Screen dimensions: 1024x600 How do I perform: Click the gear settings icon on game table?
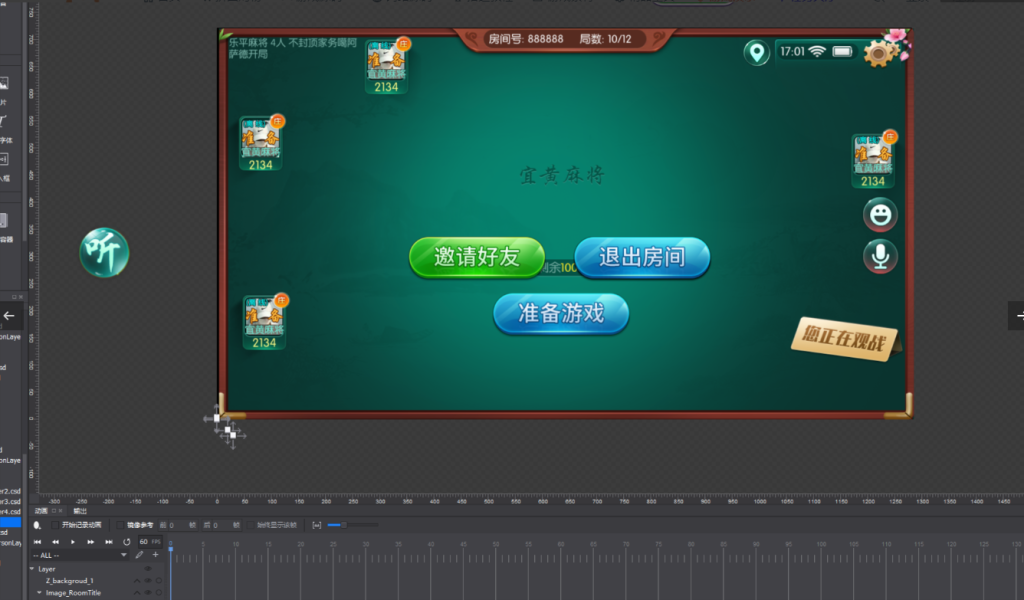click(879, 53)
